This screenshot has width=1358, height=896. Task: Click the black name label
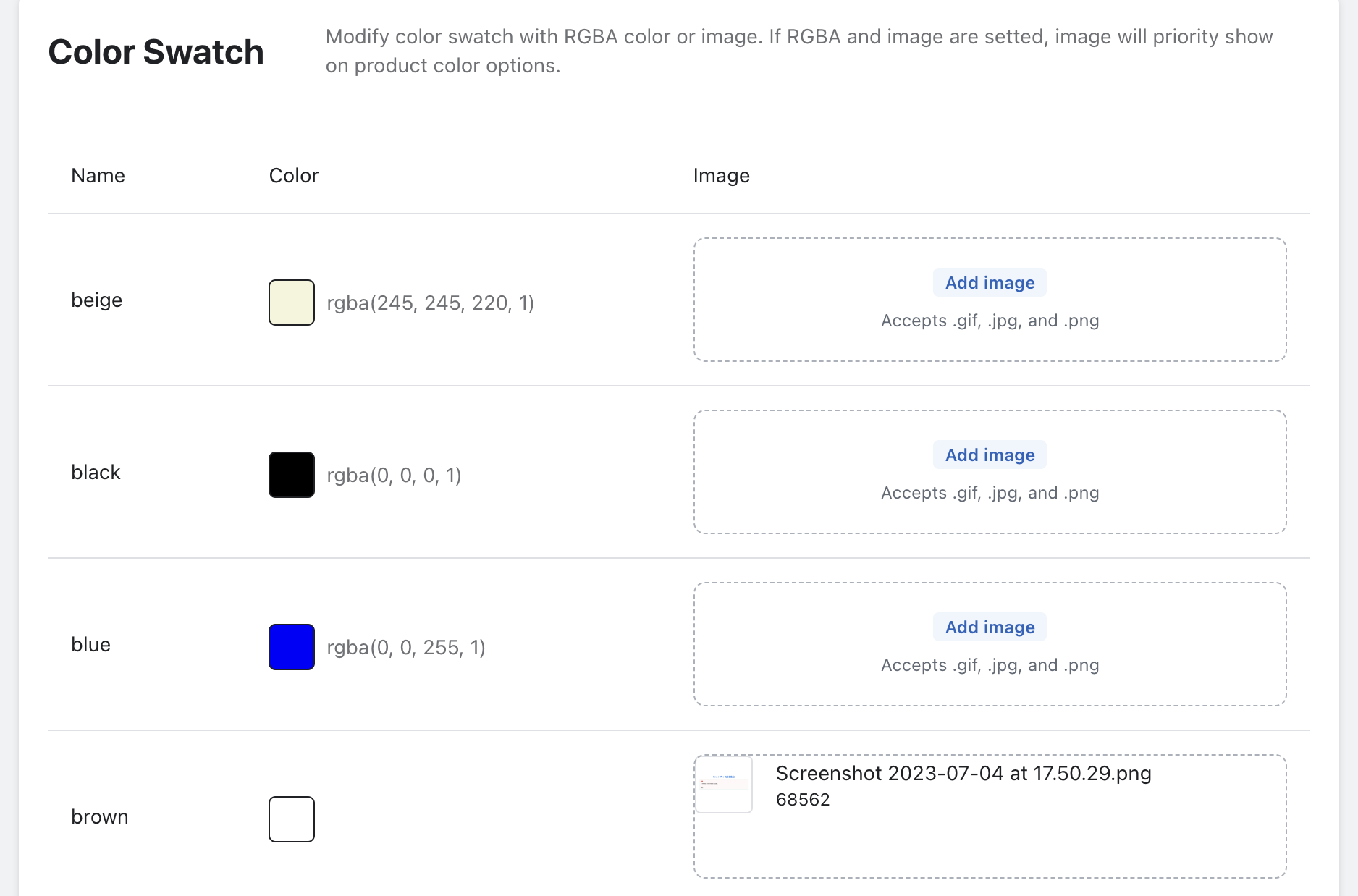click(x=96, y=473)
